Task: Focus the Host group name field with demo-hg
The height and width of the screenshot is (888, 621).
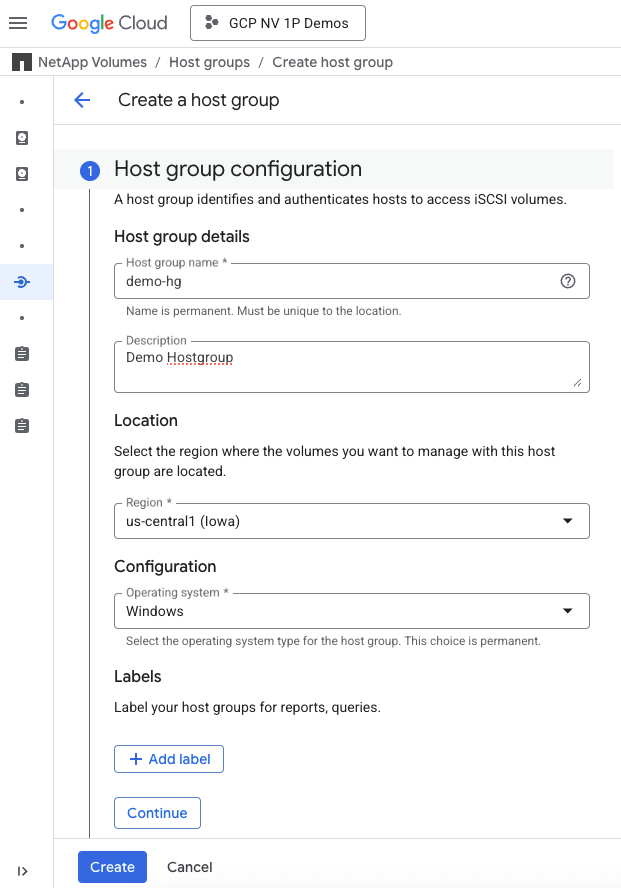Action: click(335, 282)
